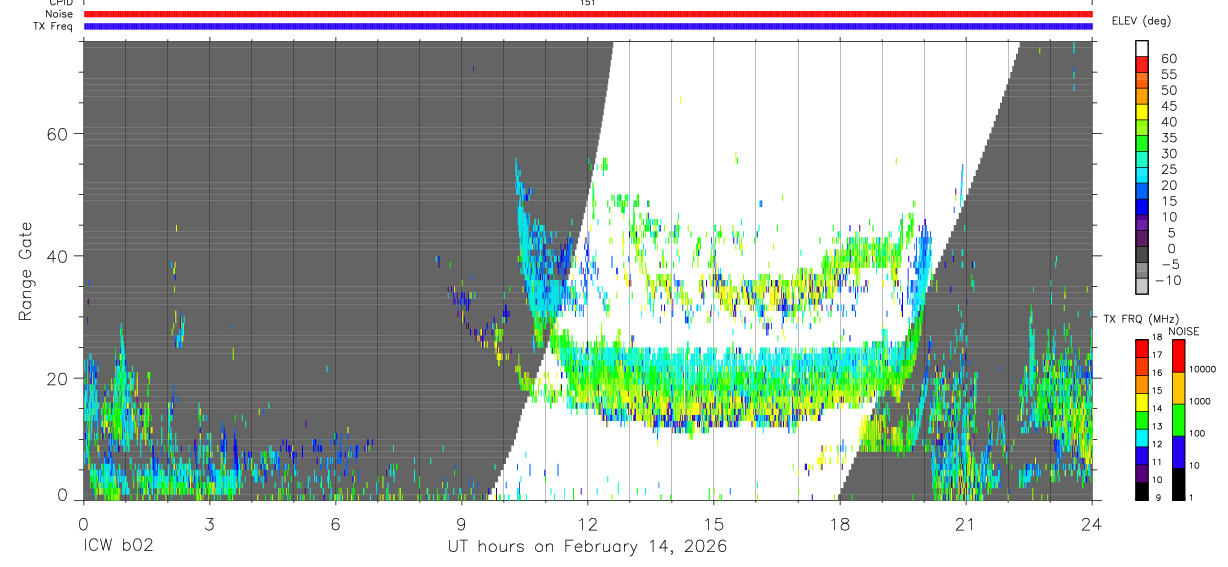Click the 15 tick on UT hours axis
The width and height of the screenshot is (1228, 567).
pos(713,524)
